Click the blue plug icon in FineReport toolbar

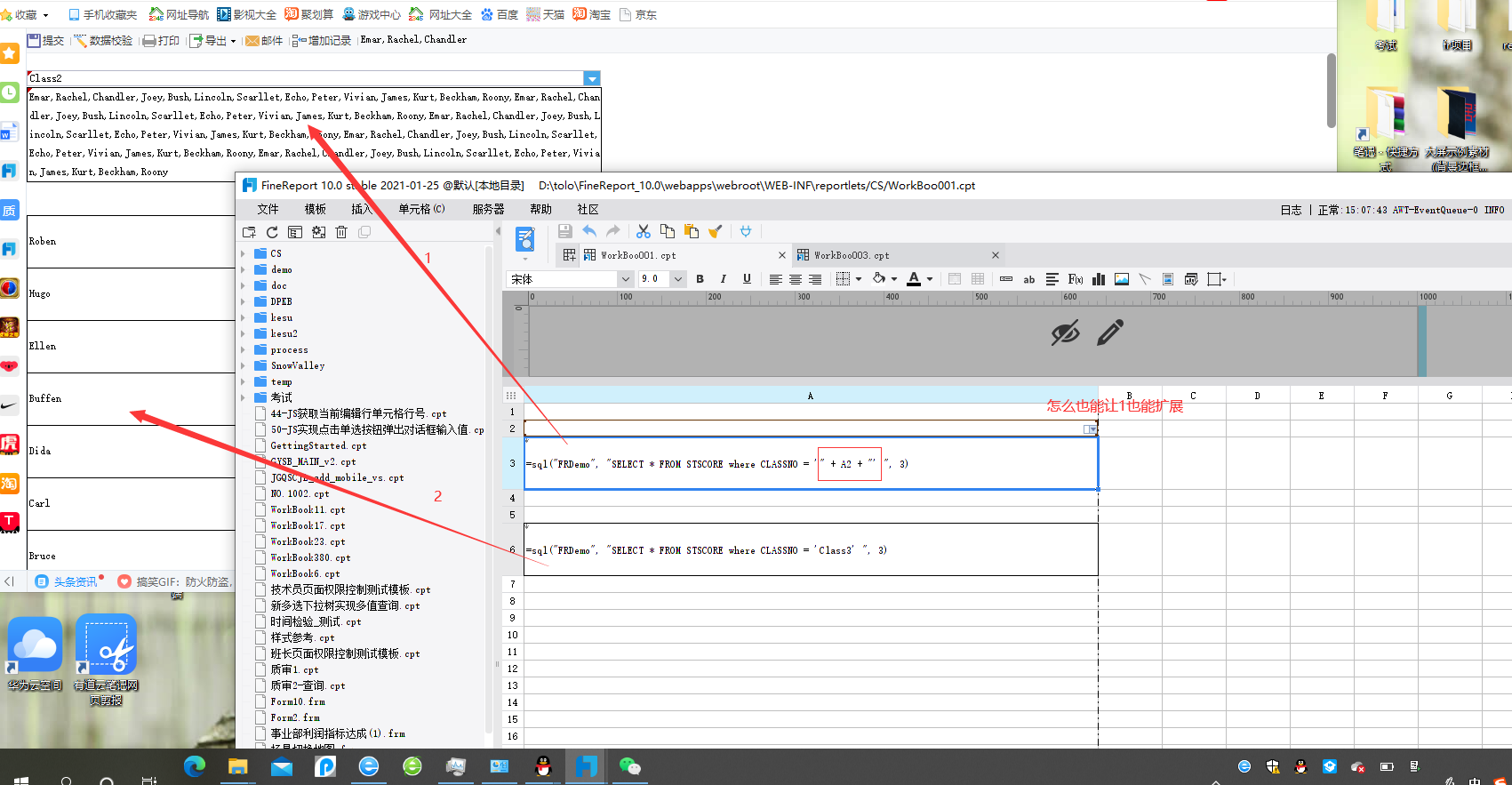746,231
